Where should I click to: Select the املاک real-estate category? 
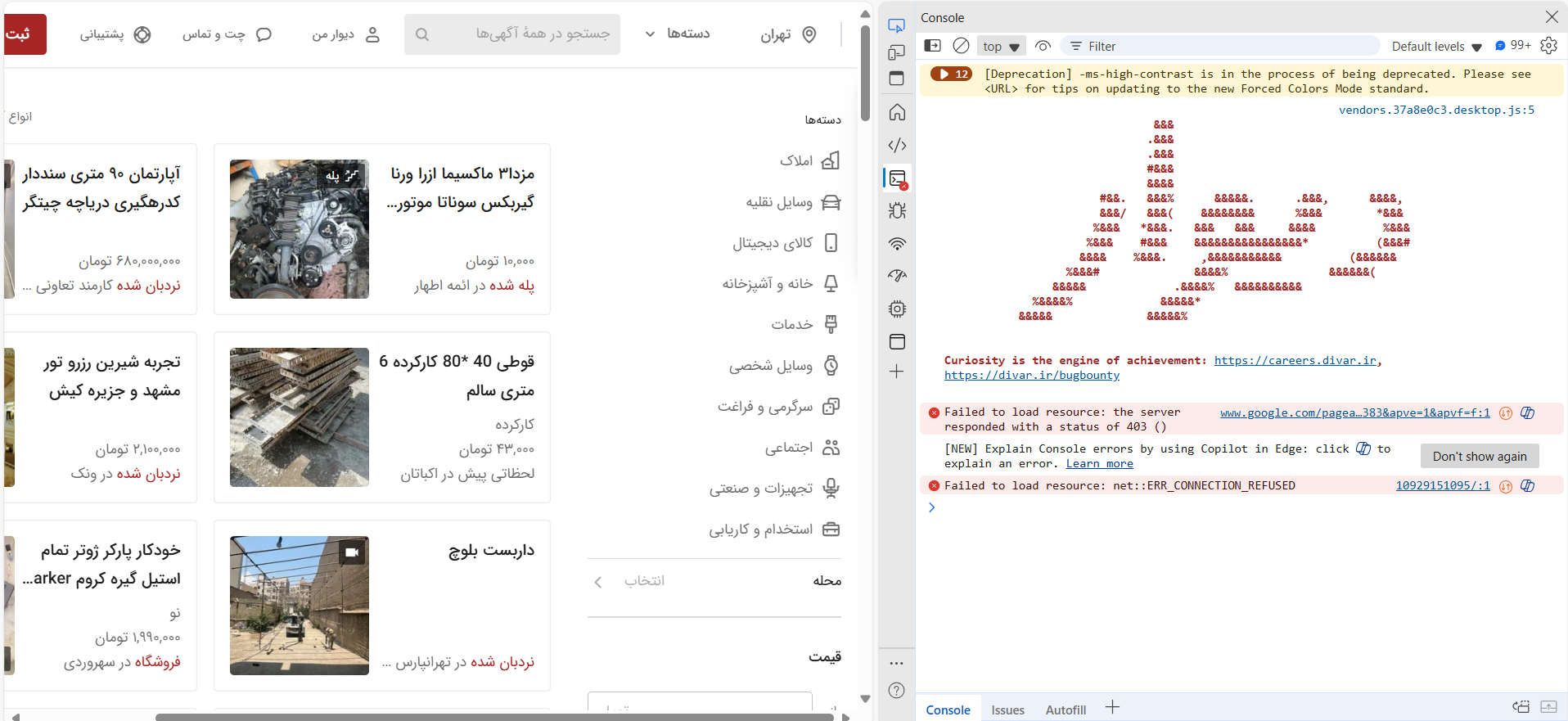[x=809, y=160]
